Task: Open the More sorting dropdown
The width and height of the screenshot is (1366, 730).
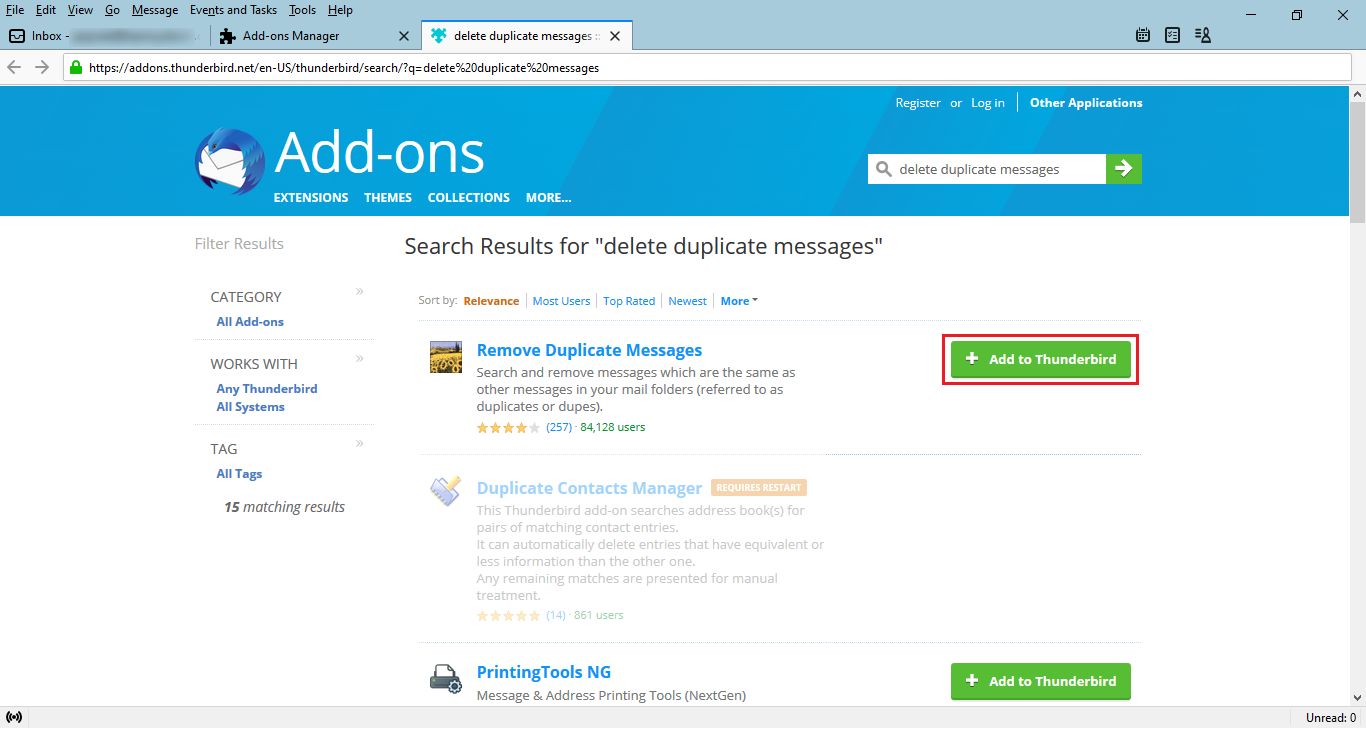Action: tap(739, 300)
